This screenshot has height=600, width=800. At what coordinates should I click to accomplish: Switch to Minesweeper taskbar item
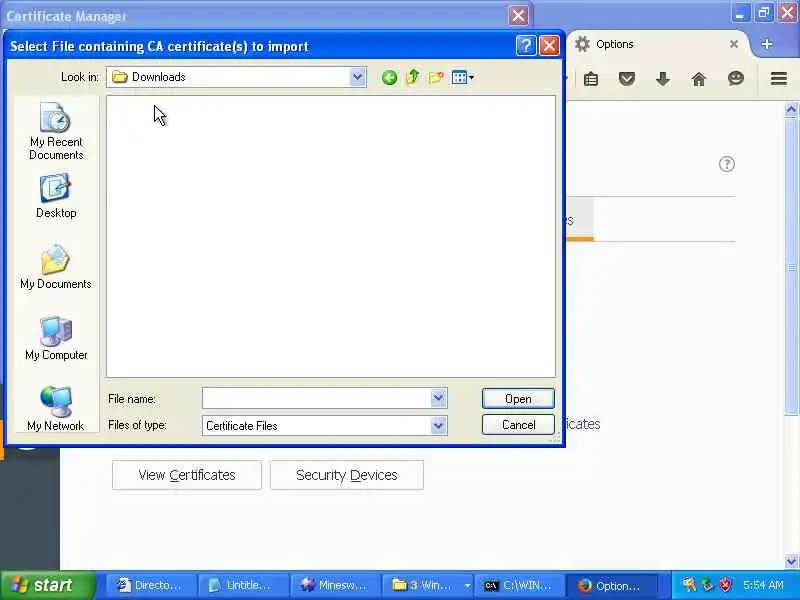click(x=335, y=585)
